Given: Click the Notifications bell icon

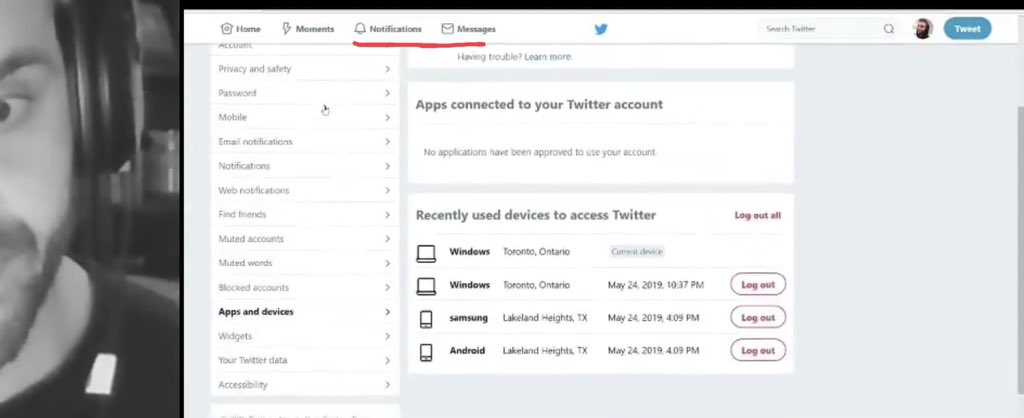Looking at the screenshot, I should 360,29.
